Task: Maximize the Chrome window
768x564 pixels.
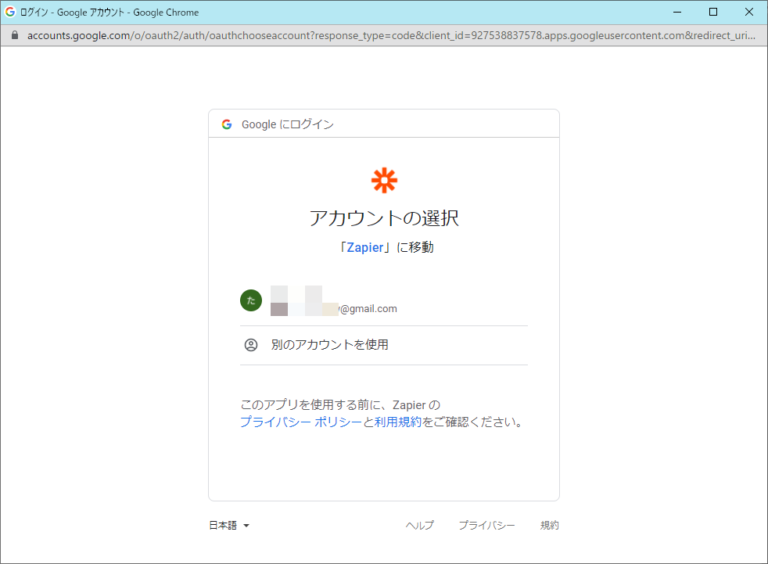Action: (x=713, y=12)
